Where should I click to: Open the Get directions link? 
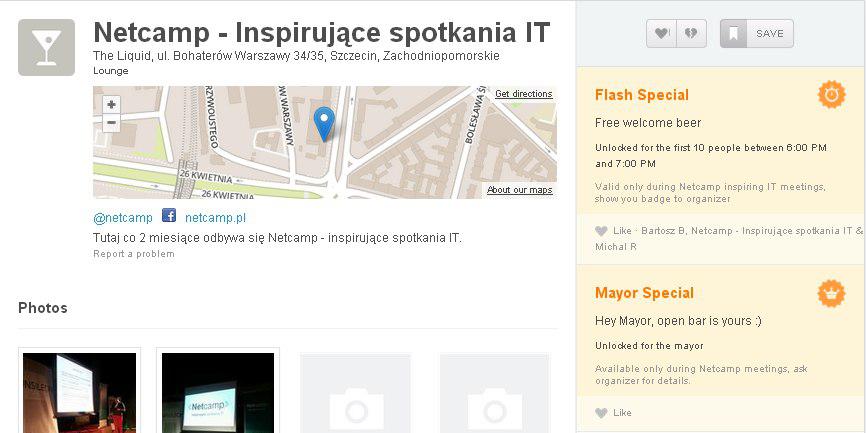[x=523, y=94]
